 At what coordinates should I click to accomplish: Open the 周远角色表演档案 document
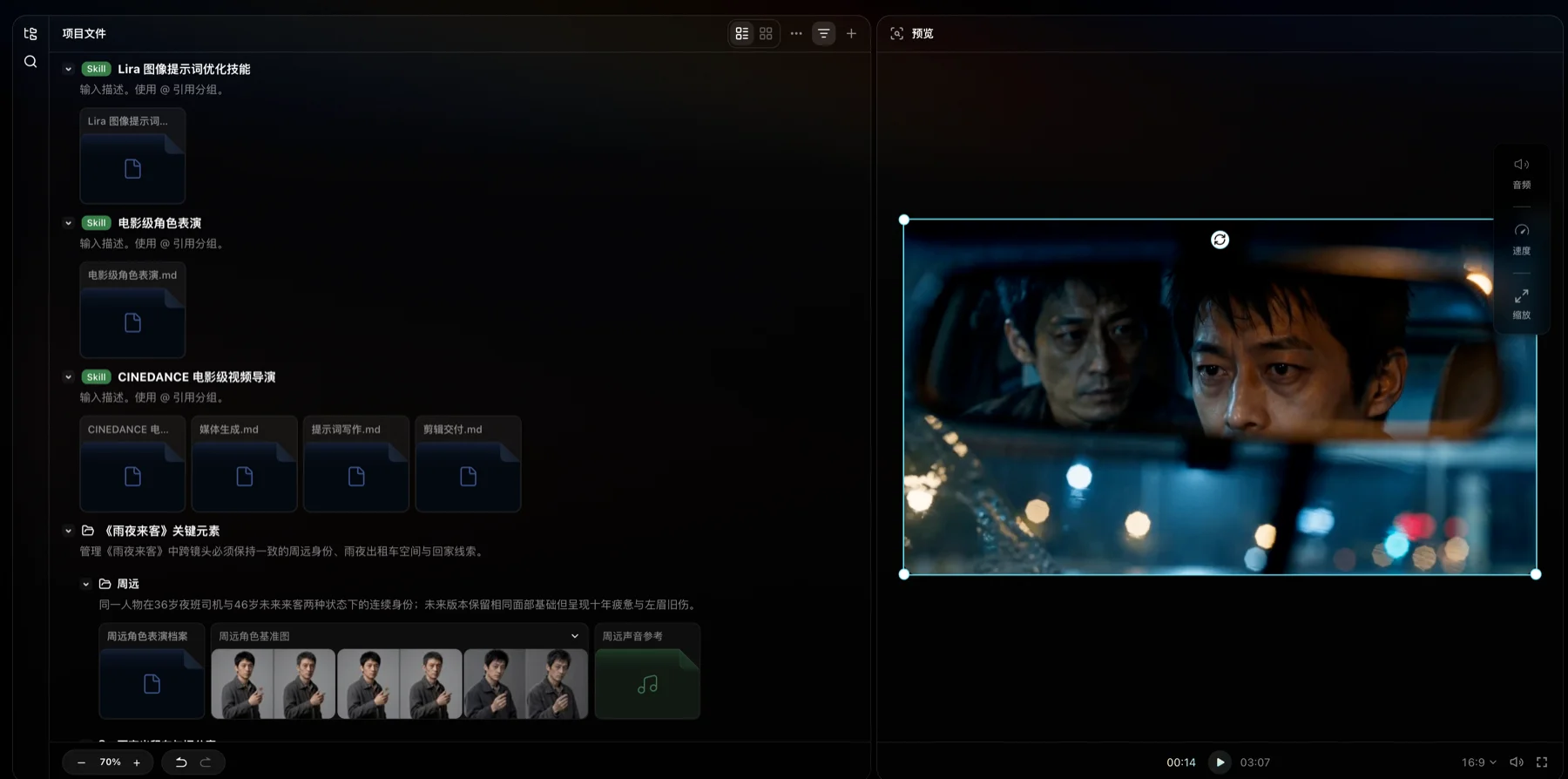click(x=152, y=671)
